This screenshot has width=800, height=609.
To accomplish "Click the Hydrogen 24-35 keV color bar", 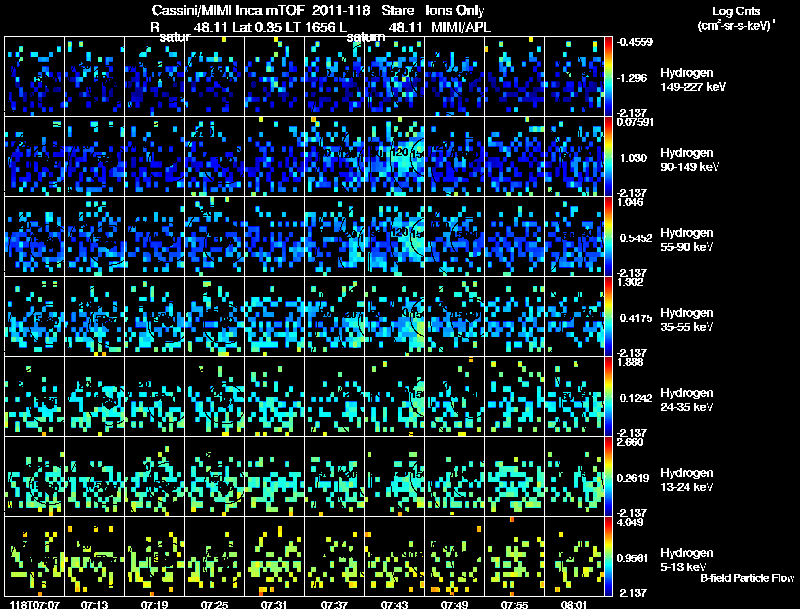I will click(608, 397).
